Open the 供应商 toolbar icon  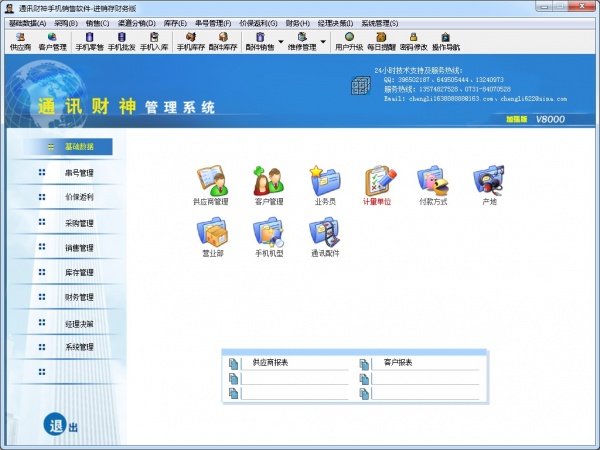click(x=20, y=41)
